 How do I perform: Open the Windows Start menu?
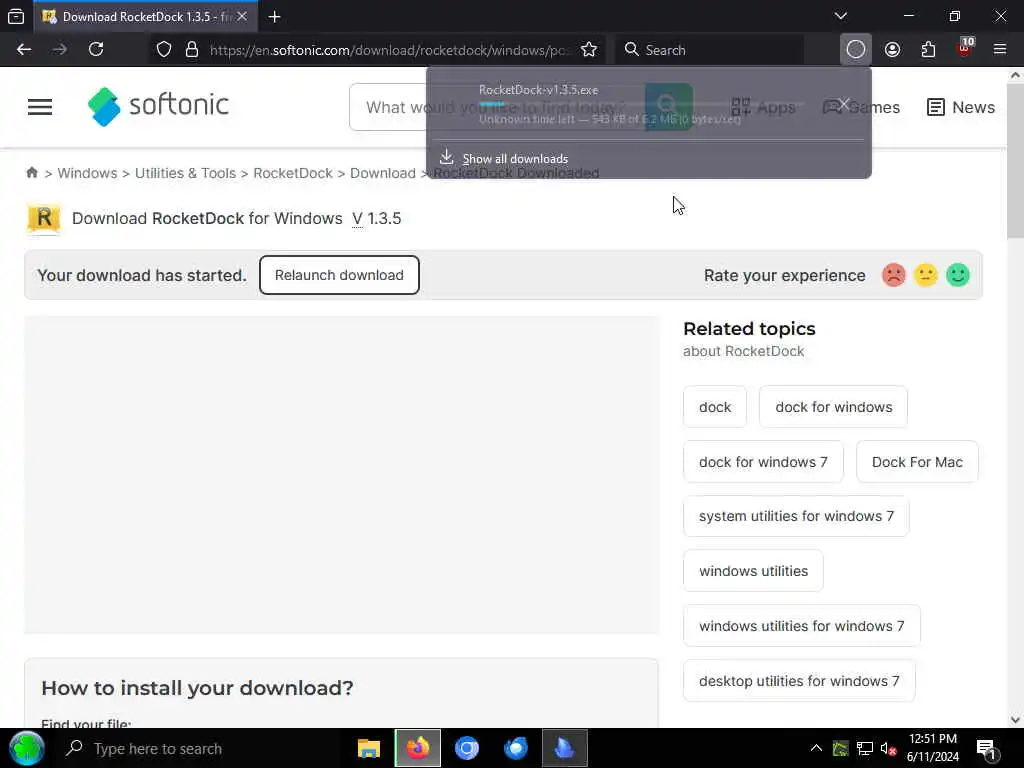(26, 748)
